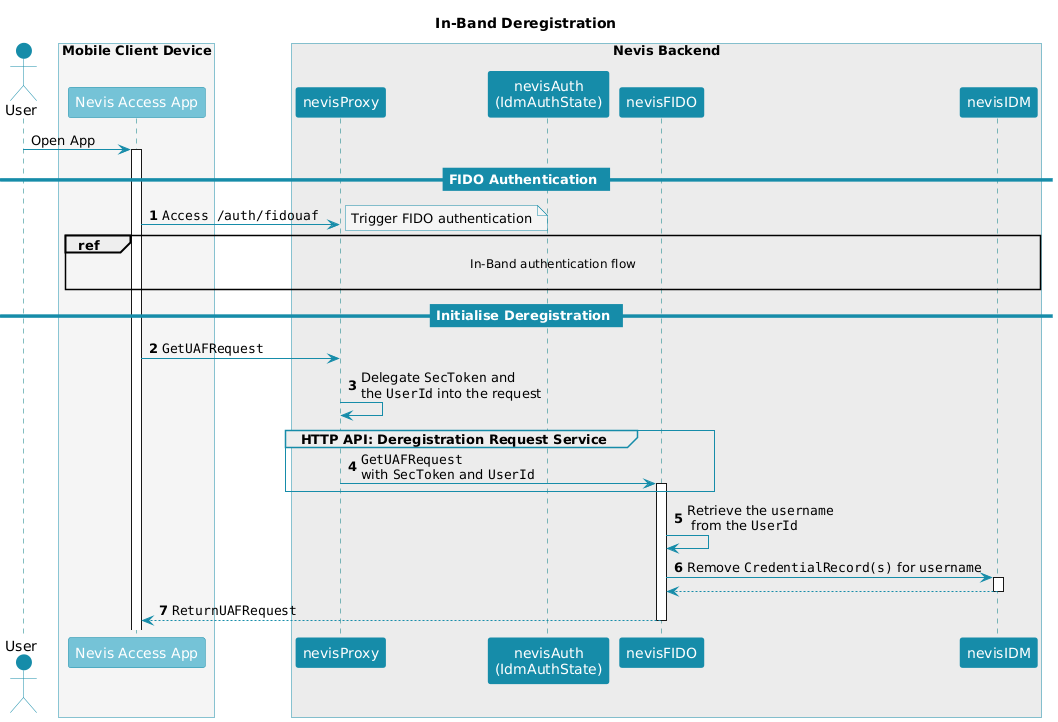The width and height of the screenshot is (1058, 722).
Task: Click the top nevisProxy participant box
Action: (341, 103)
